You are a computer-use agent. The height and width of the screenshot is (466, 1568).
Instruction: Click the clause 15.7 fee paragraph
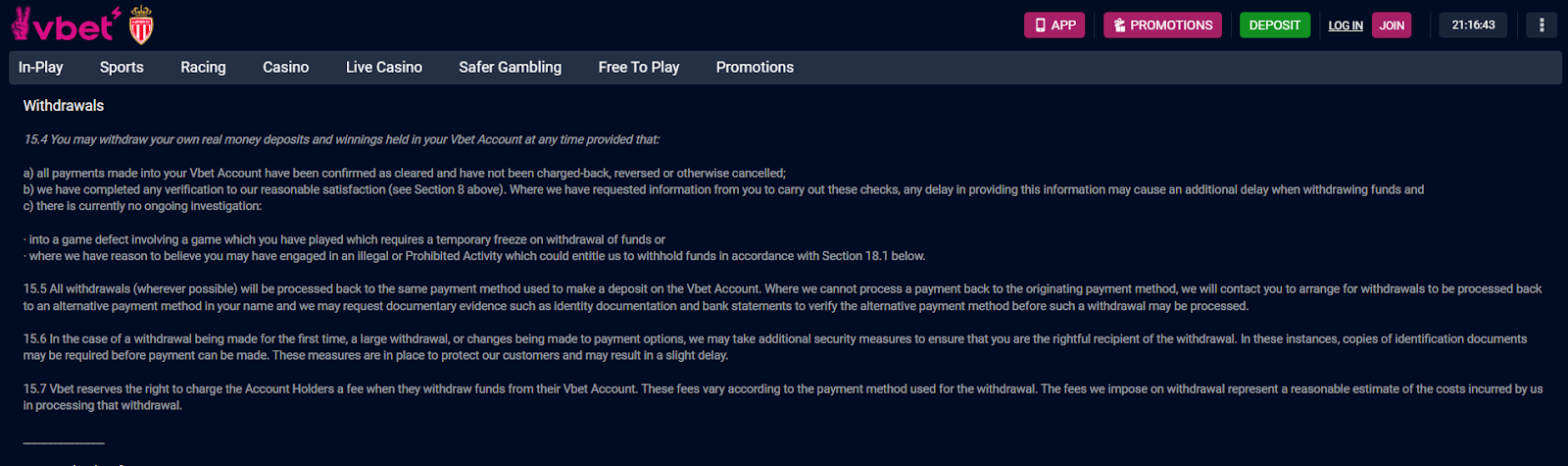[782, 397]
